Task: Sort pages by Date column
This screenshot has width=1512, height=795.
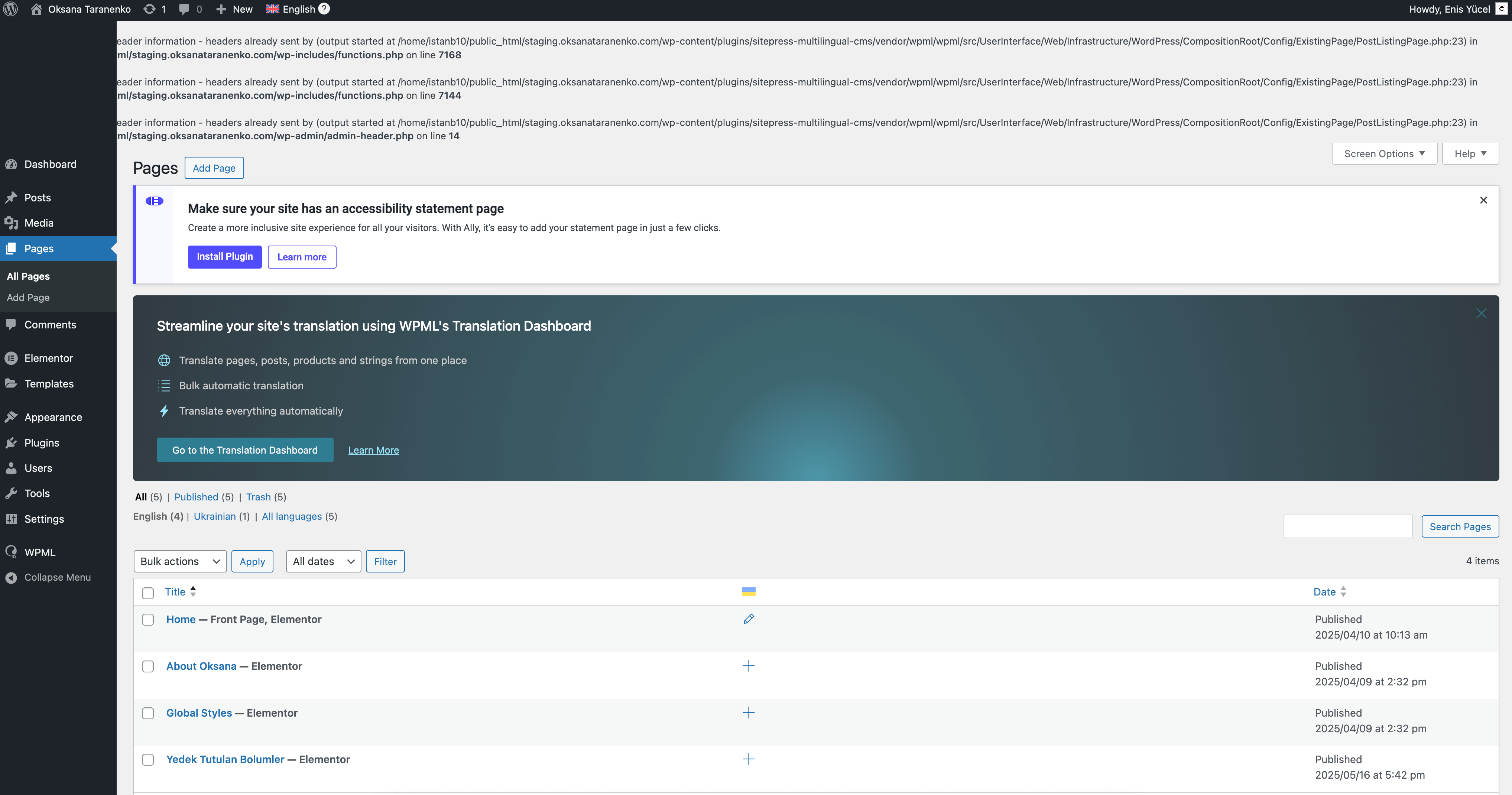Action: (x=1330, y=592)
